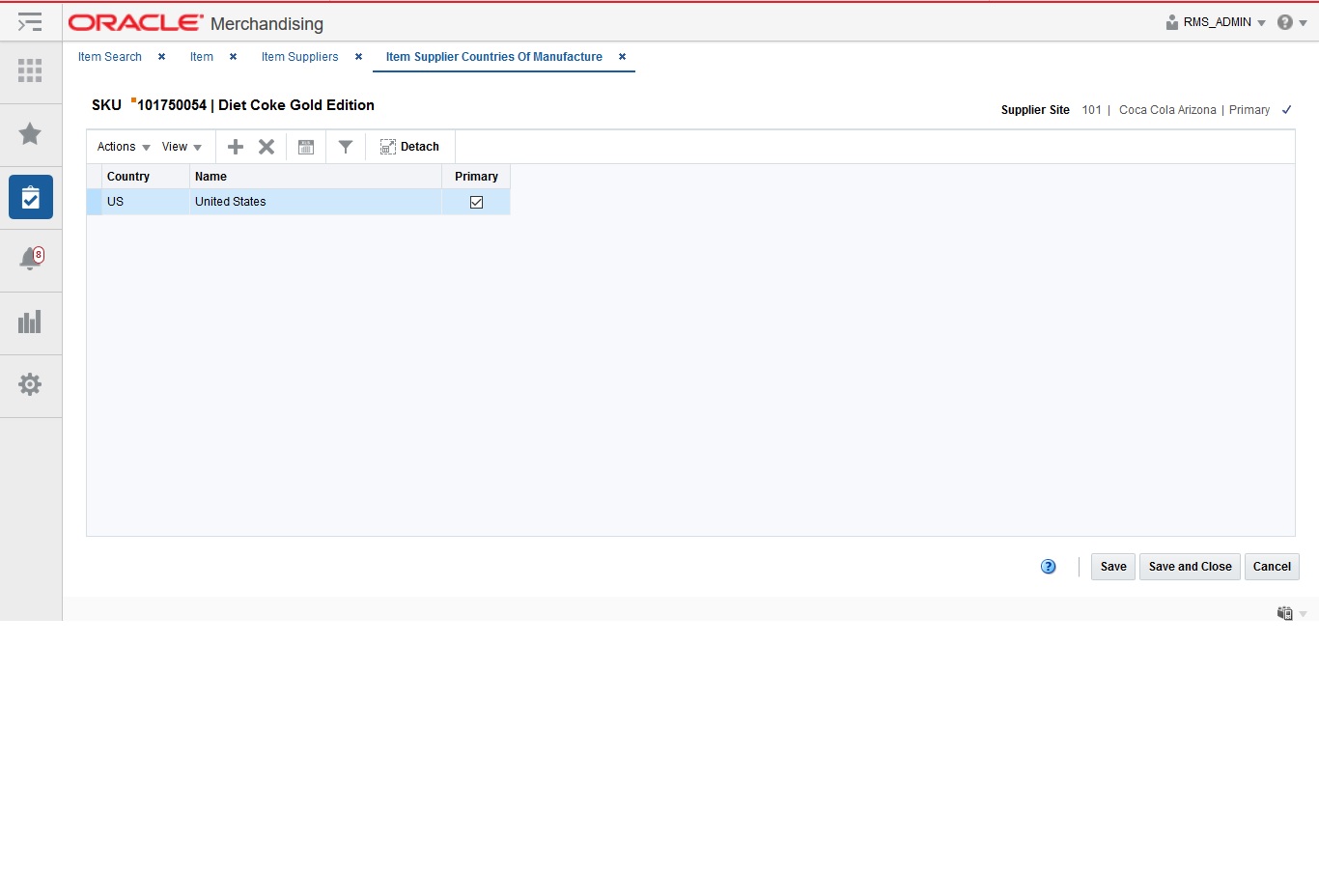Click the Coca Cola Arizona supplier site text
1319x896 pixels.
1167,110
